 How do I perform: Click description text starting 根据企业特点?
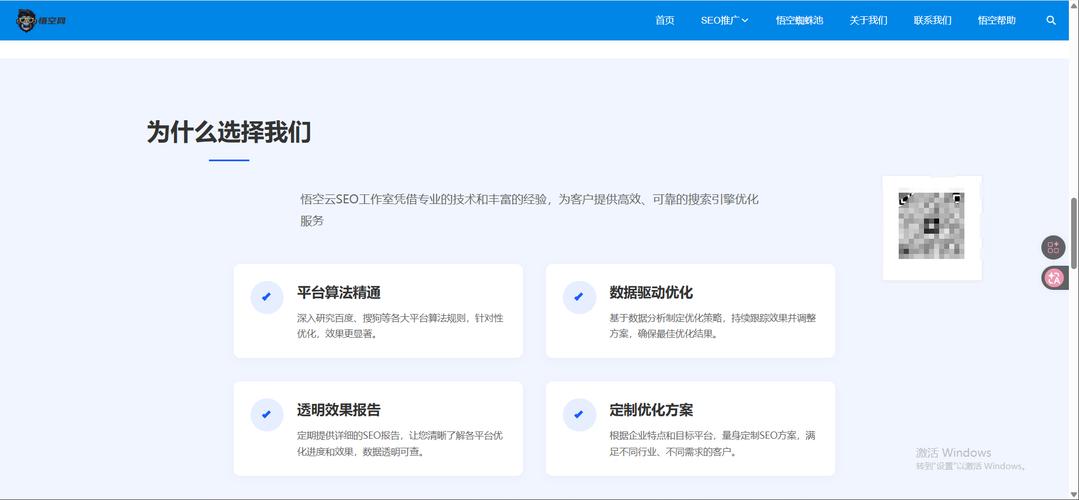coord(712,444)
